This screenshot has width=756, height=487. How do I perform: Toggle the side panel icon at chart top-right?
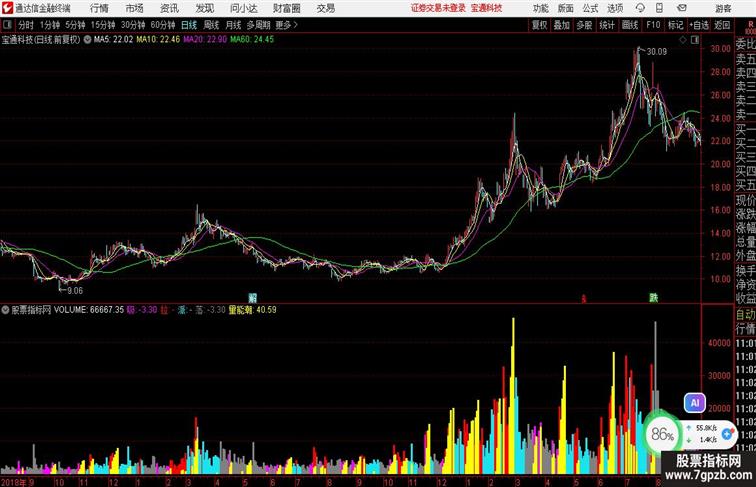pos(695,40)
